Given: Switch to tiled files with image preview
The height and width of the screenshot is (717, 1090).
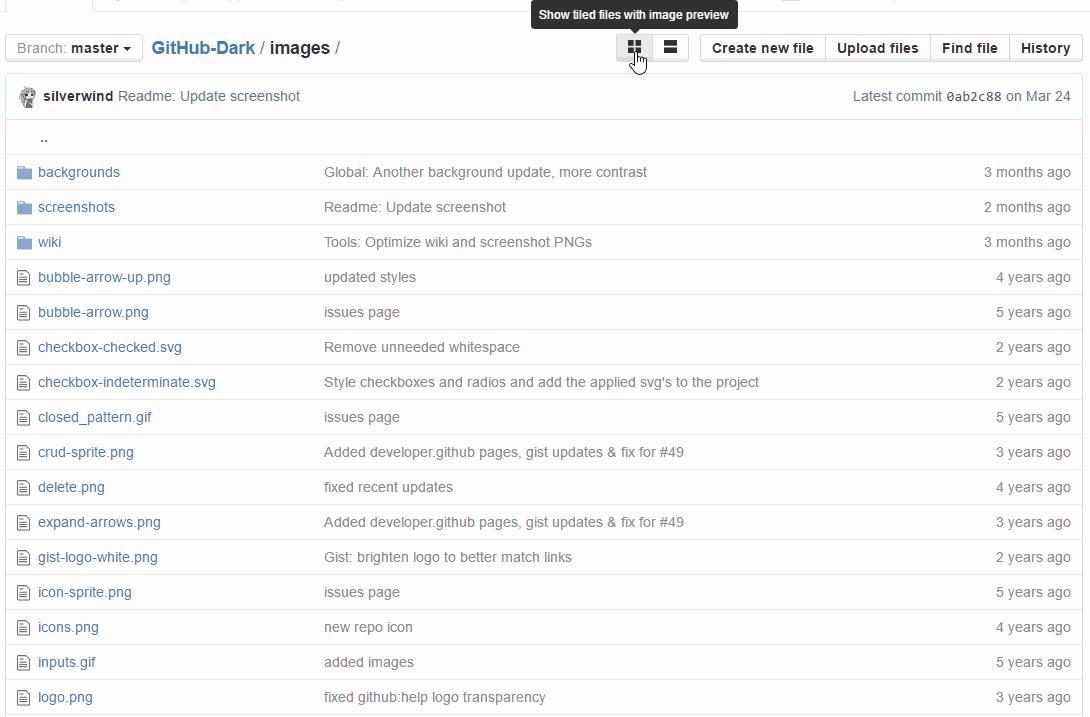Looking at the screenshot, I should 634,46.
